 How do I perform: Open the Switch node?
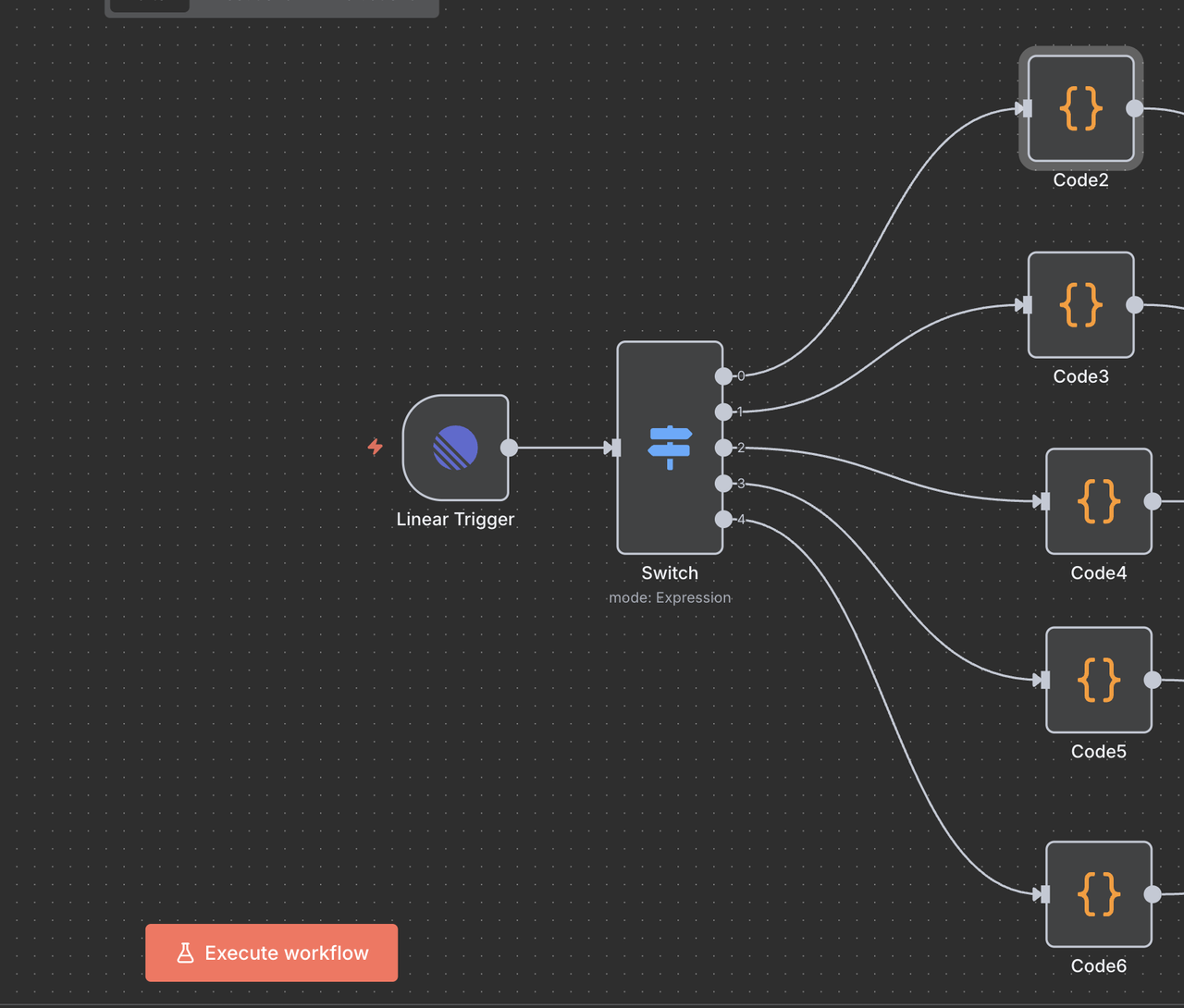coord(670,448)
